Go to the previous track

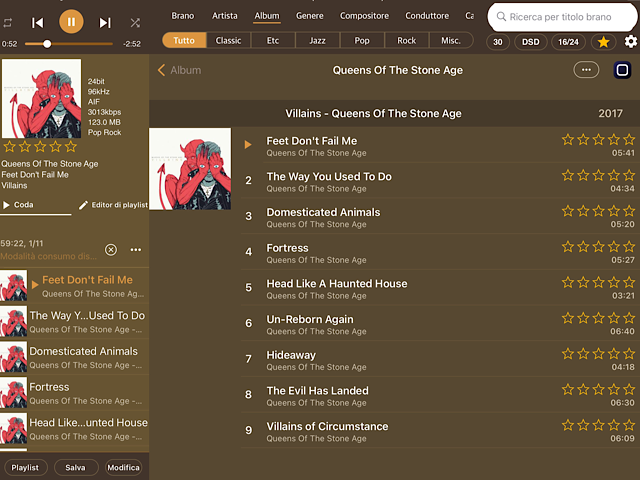(x=37, y=22)
